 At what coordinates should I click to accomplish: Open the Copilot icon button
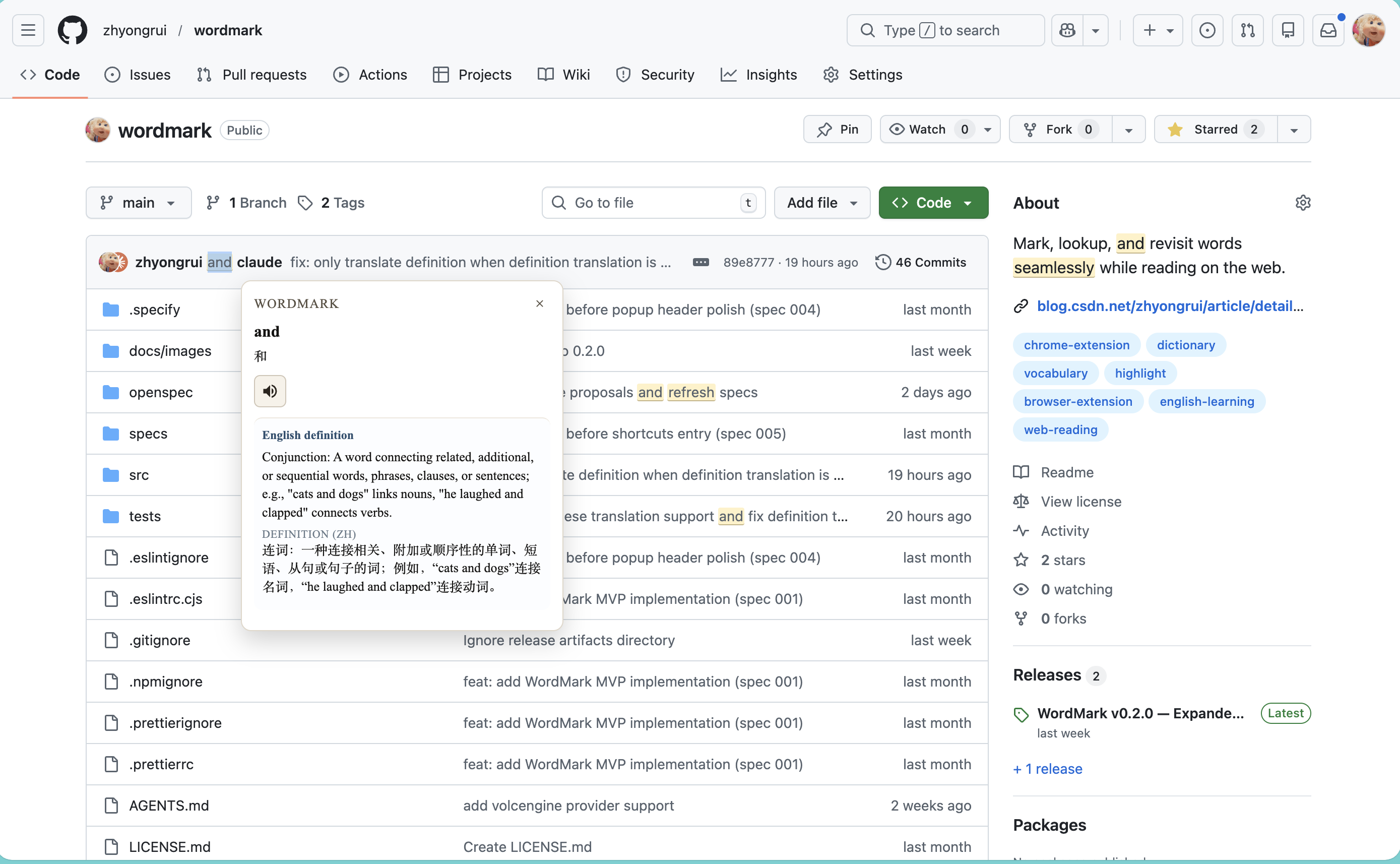tap(1067, 30)
